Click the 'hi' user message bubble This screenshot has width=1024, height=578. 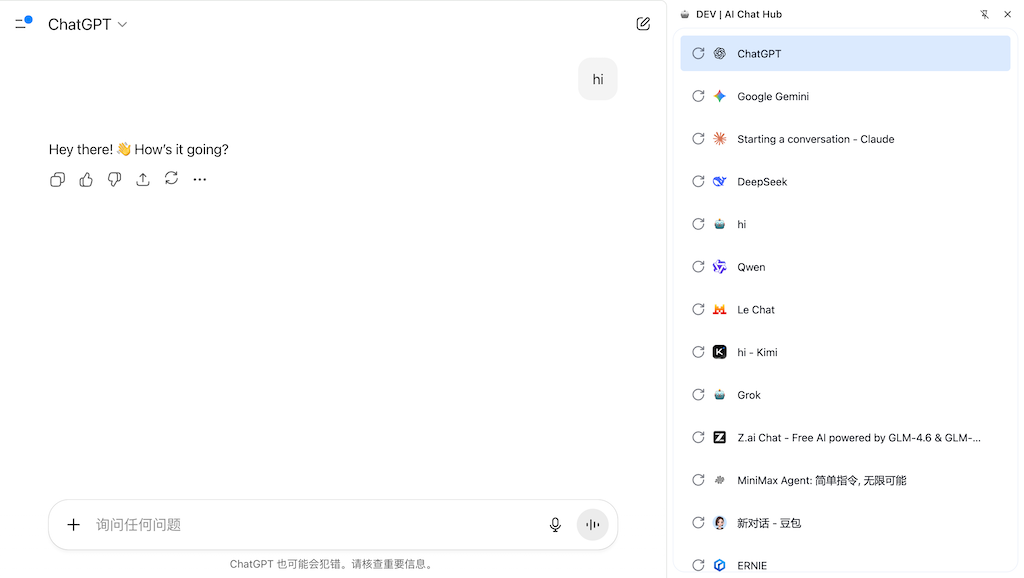coord(598,80)
